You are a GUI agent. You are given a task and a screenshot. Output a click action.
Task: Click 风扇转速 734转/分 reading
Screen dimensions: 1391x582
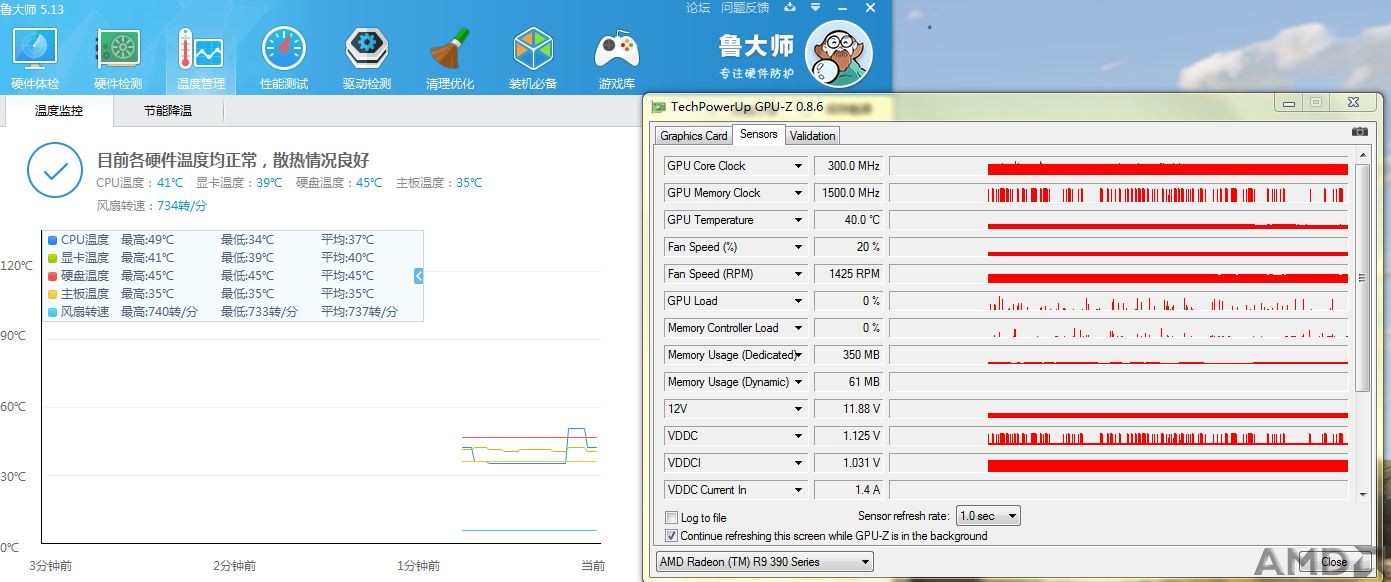tap(152, 206)
